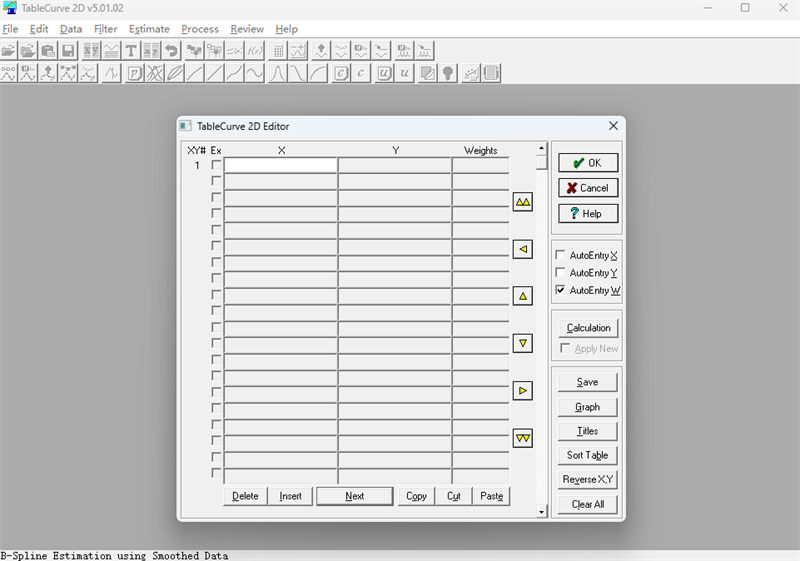
Task: Click the Sort Table button
Action: coord(587,455)
